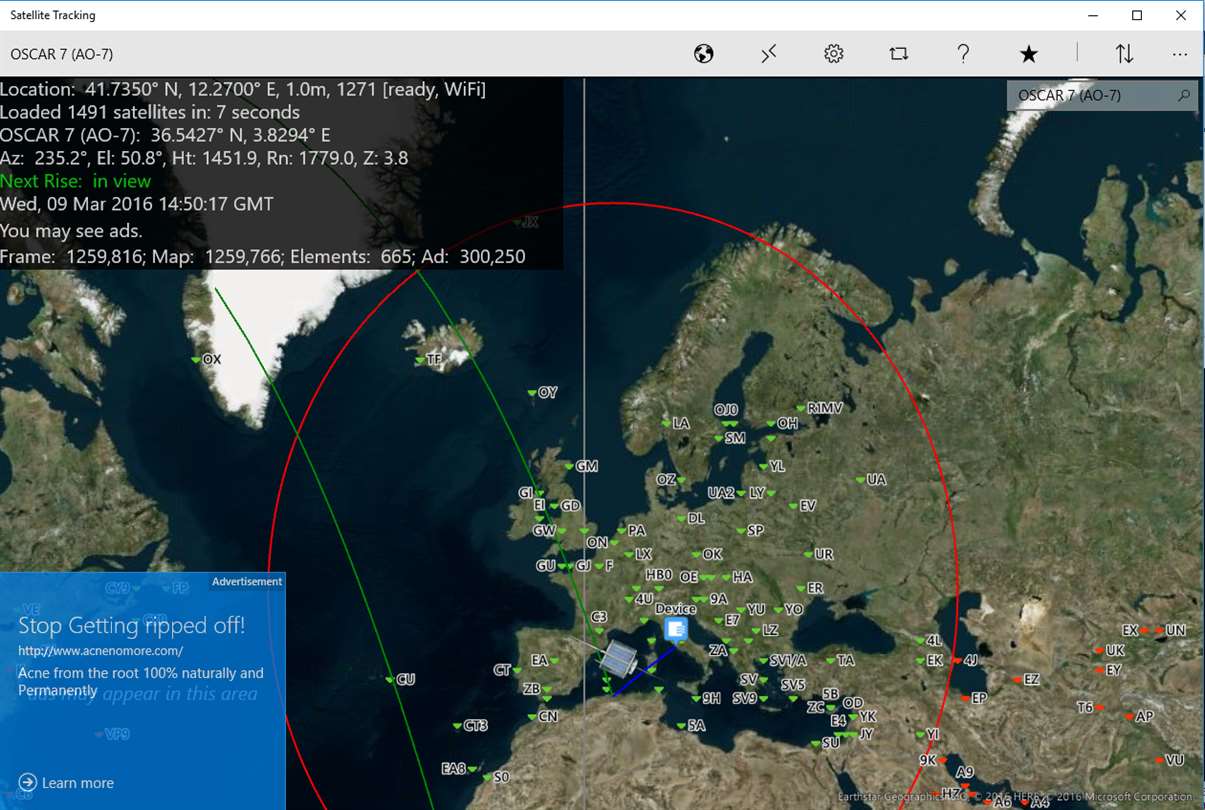Image resolution: width=1205 pixels, height=810 pixels.
Task: Click the YO marker in Romania
Action: (x=788, y=610)
